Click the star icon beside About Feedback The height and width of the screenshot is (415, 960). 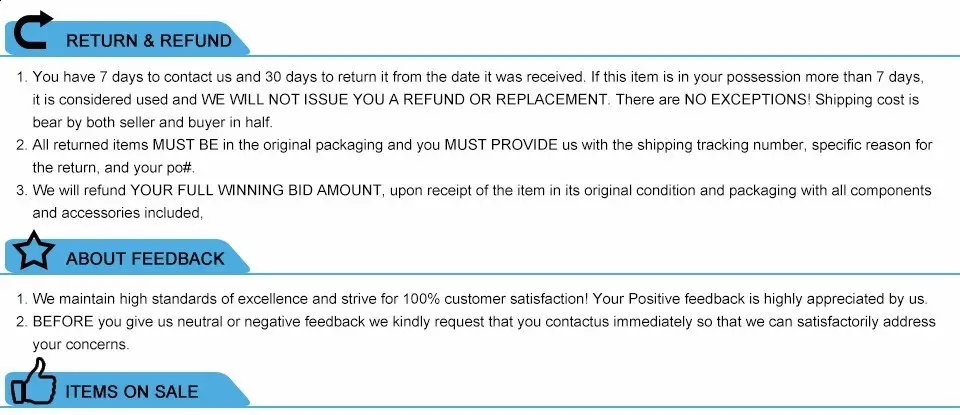(33, 253)
